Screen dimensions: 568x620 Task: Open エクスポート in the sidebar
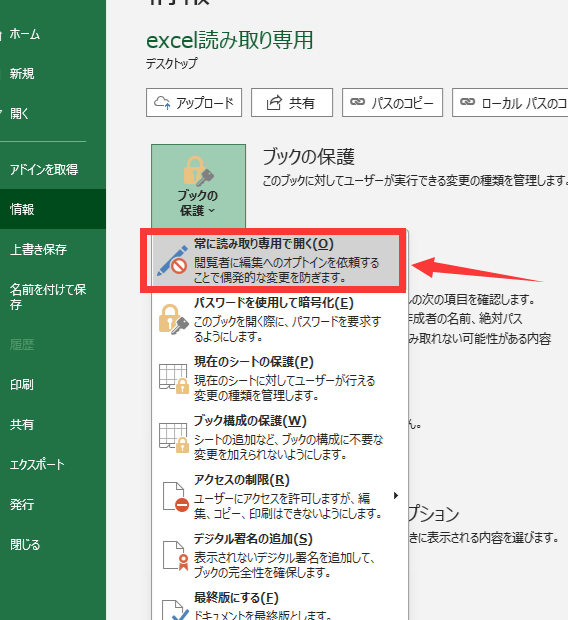point(52,464)
